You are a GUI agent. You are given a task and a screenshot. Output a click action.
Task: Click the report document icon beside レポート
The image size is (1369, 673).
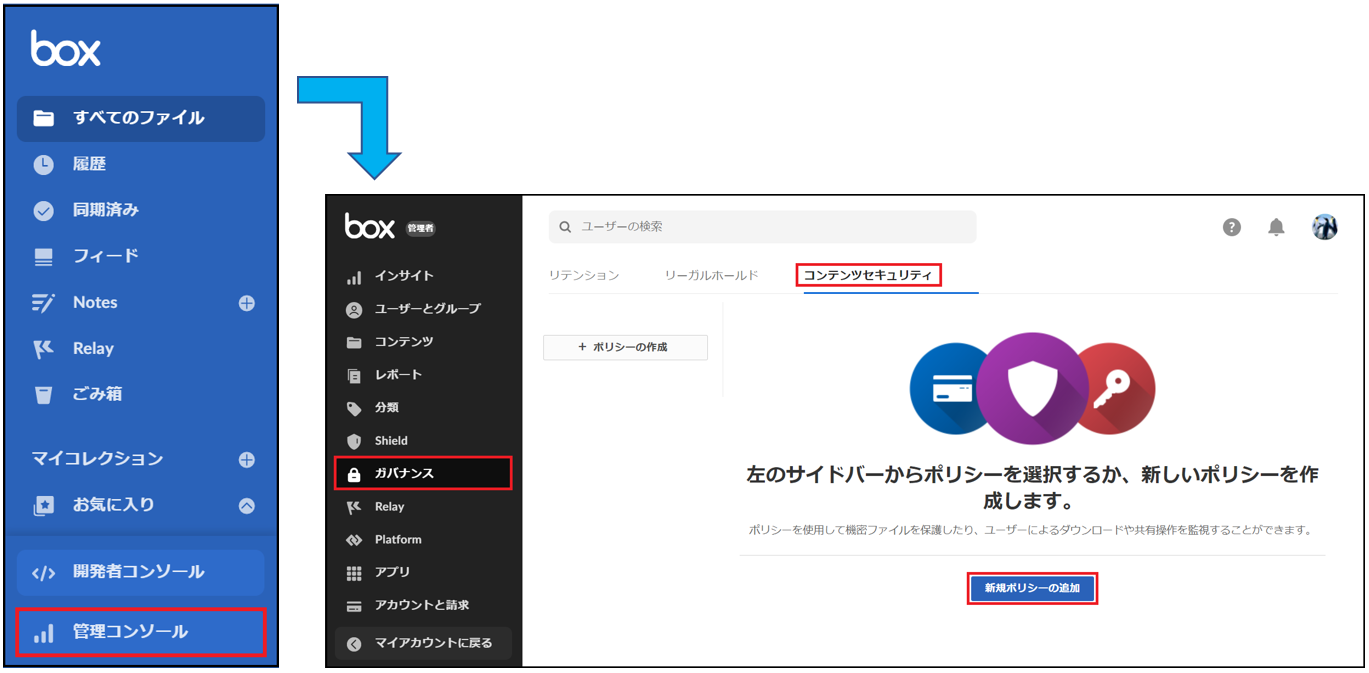(354, 376)
